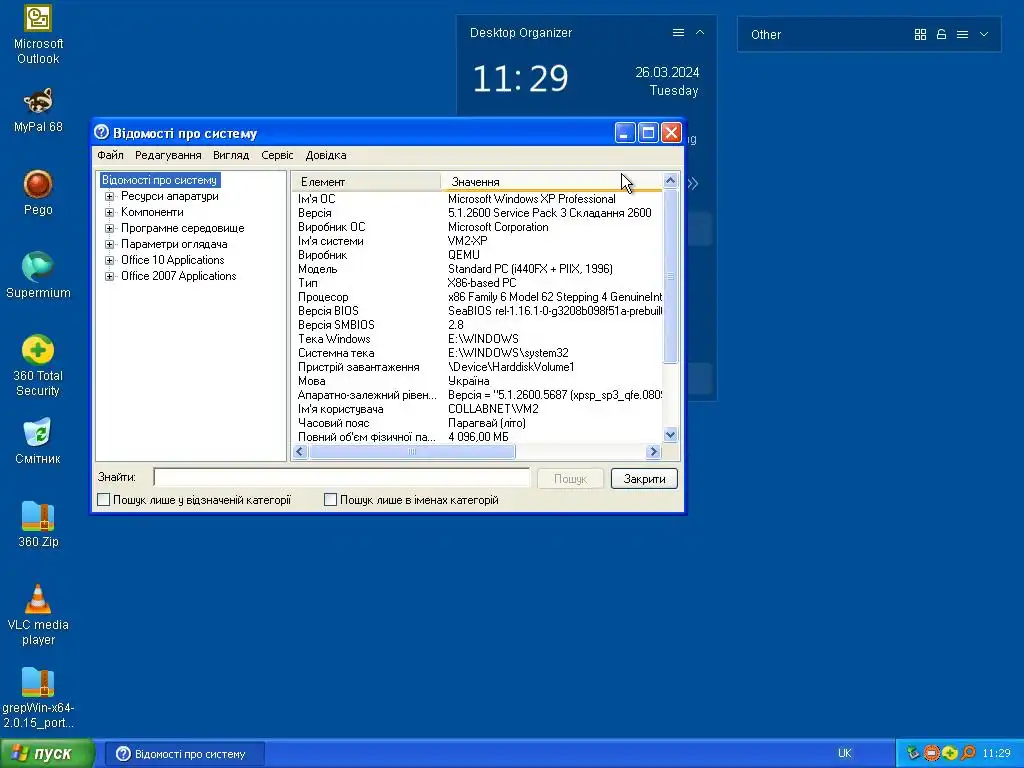Expand Office 10 Applications node
Screen dimensions: 1024x768
109,261
